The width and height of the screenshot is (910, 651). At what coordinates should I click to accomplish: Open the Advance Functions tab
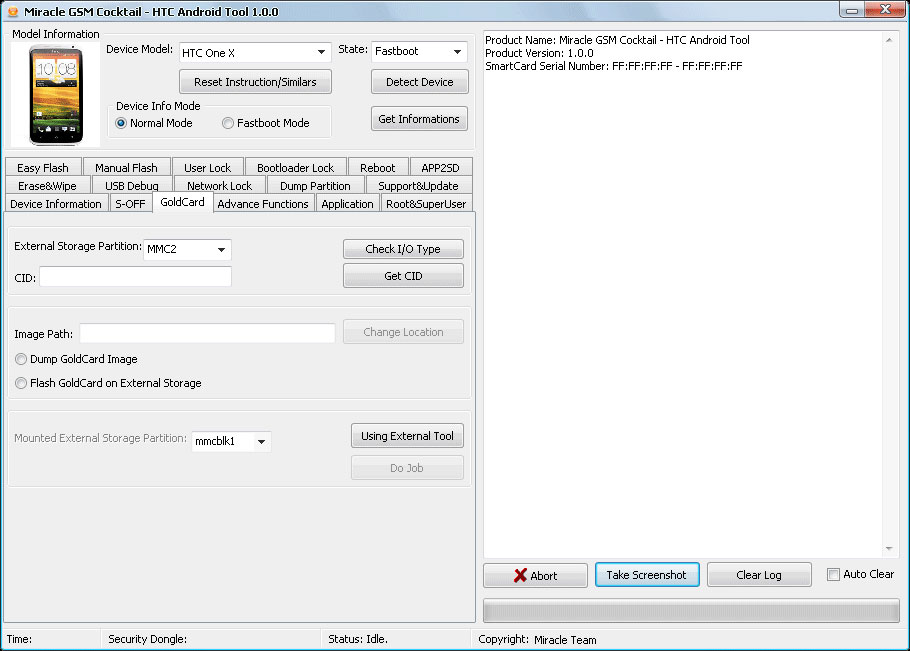(x=263, y=204)
